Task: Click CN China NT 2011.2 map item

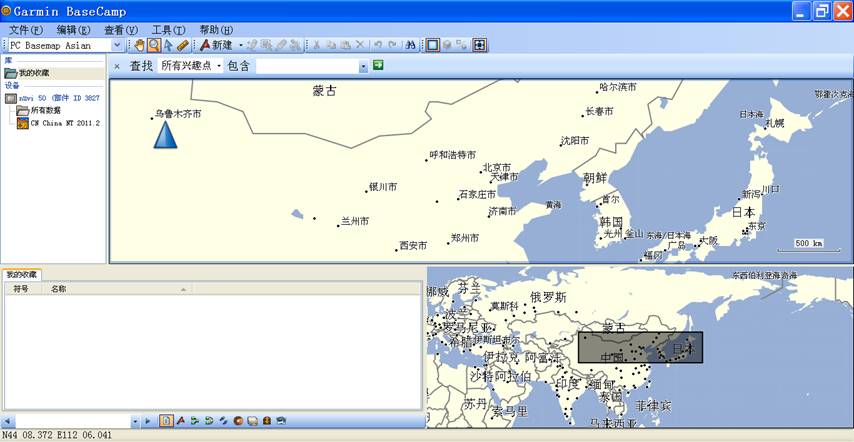Action: [x=64, y=123]
